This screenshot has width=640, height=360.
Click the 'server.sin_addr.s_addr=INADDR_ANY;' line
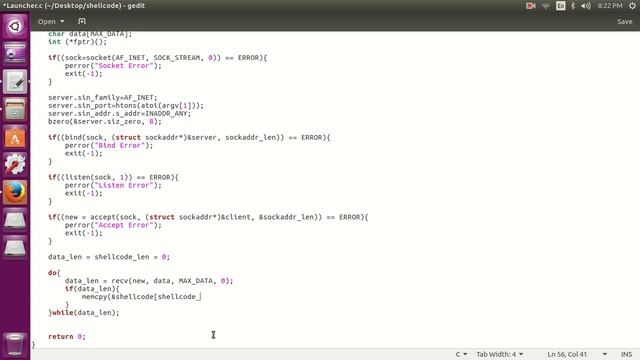[x=119, y=113]
